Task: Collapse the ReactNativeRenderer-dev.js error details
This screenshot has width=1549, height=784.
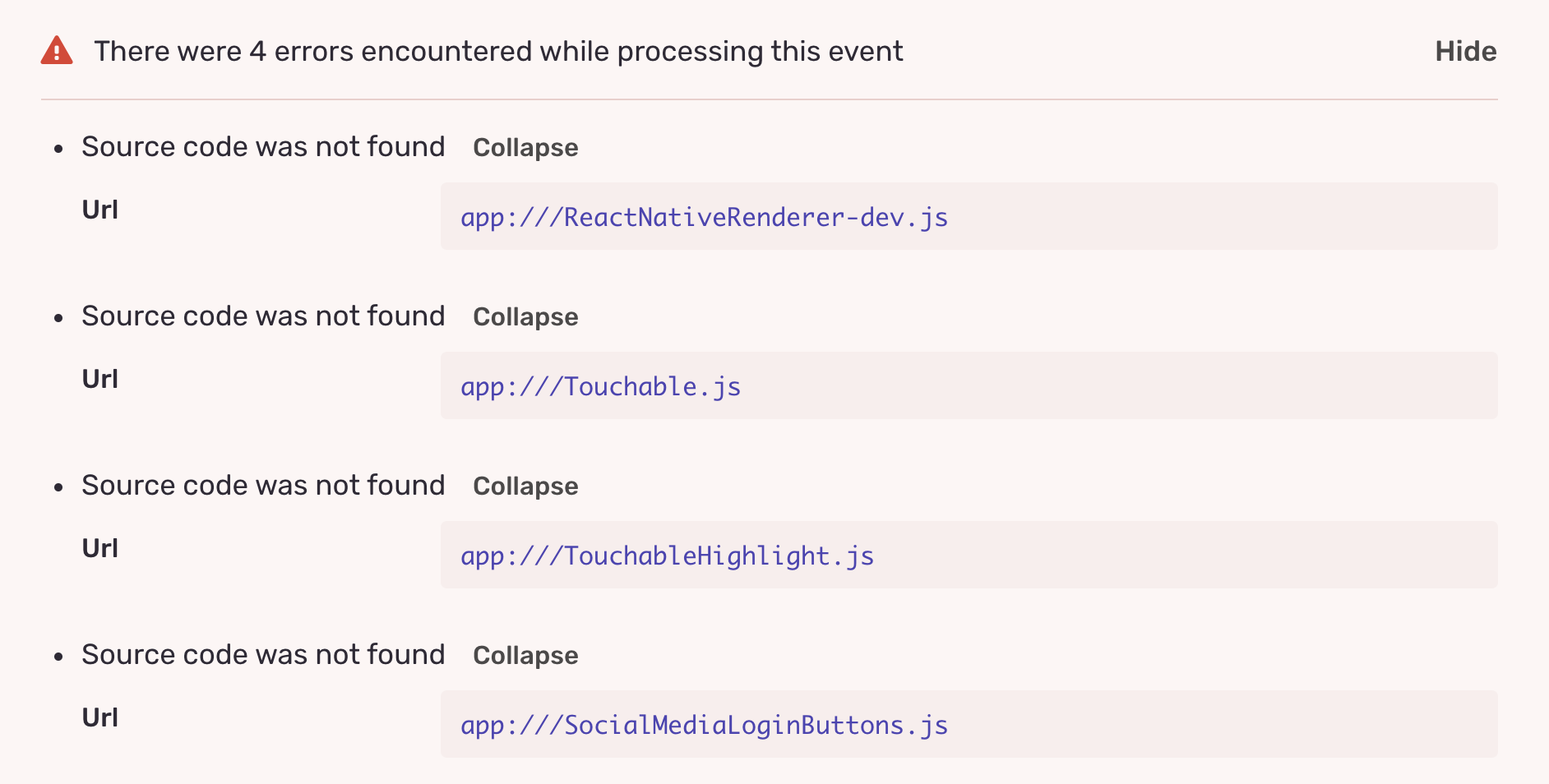Action: coord(525,149)
